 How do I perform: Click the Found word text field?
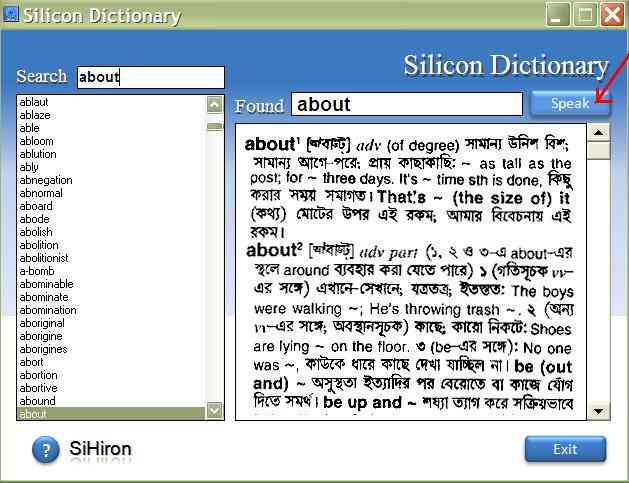407,104
